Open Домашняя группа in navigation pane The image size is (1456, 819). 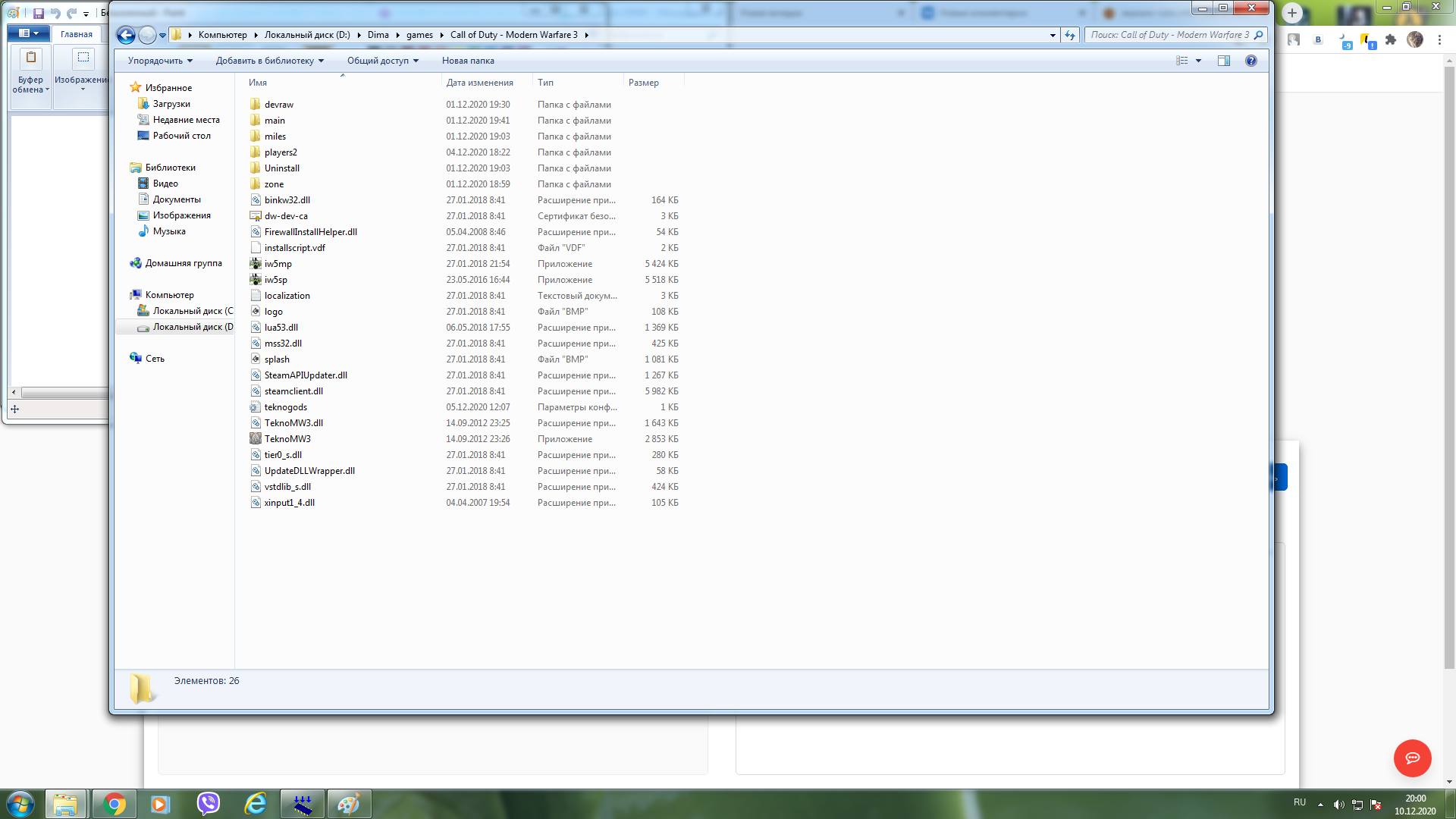pos(184,263)
